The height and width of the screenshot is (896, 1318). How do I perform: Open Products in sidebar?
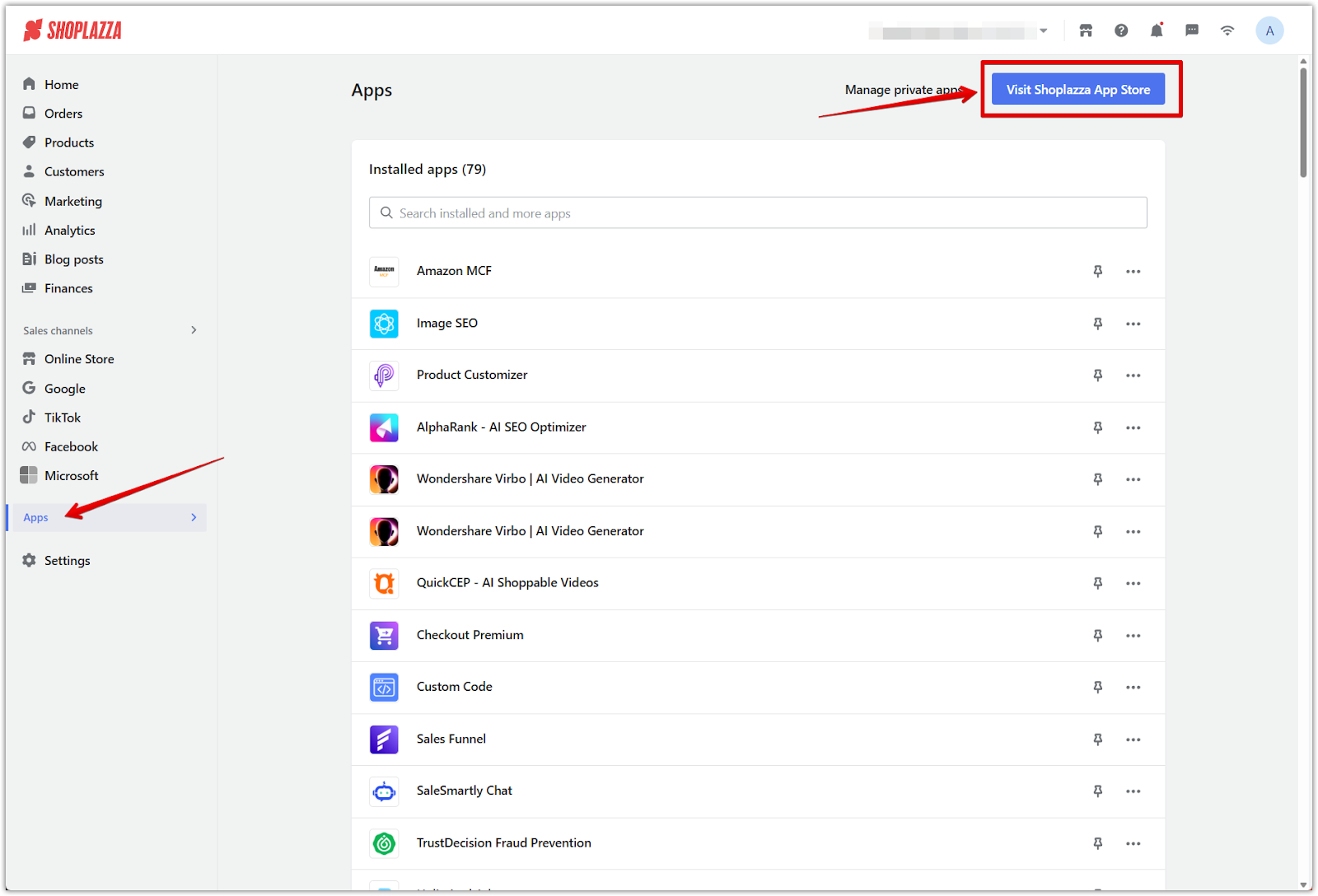(69, 142)
